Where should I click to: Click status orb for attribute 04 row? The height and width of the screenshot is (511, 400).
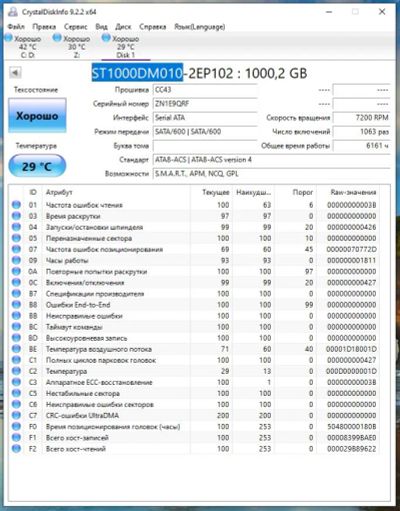tap(16, 227)
